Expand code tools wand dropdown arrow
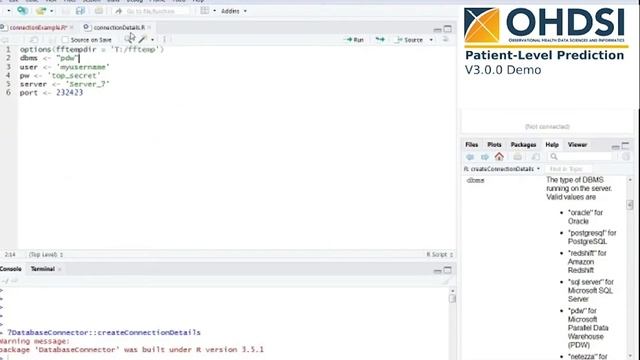Image resolution: width=640 pixels, height=360 pixels. click(x=153, y=40)
